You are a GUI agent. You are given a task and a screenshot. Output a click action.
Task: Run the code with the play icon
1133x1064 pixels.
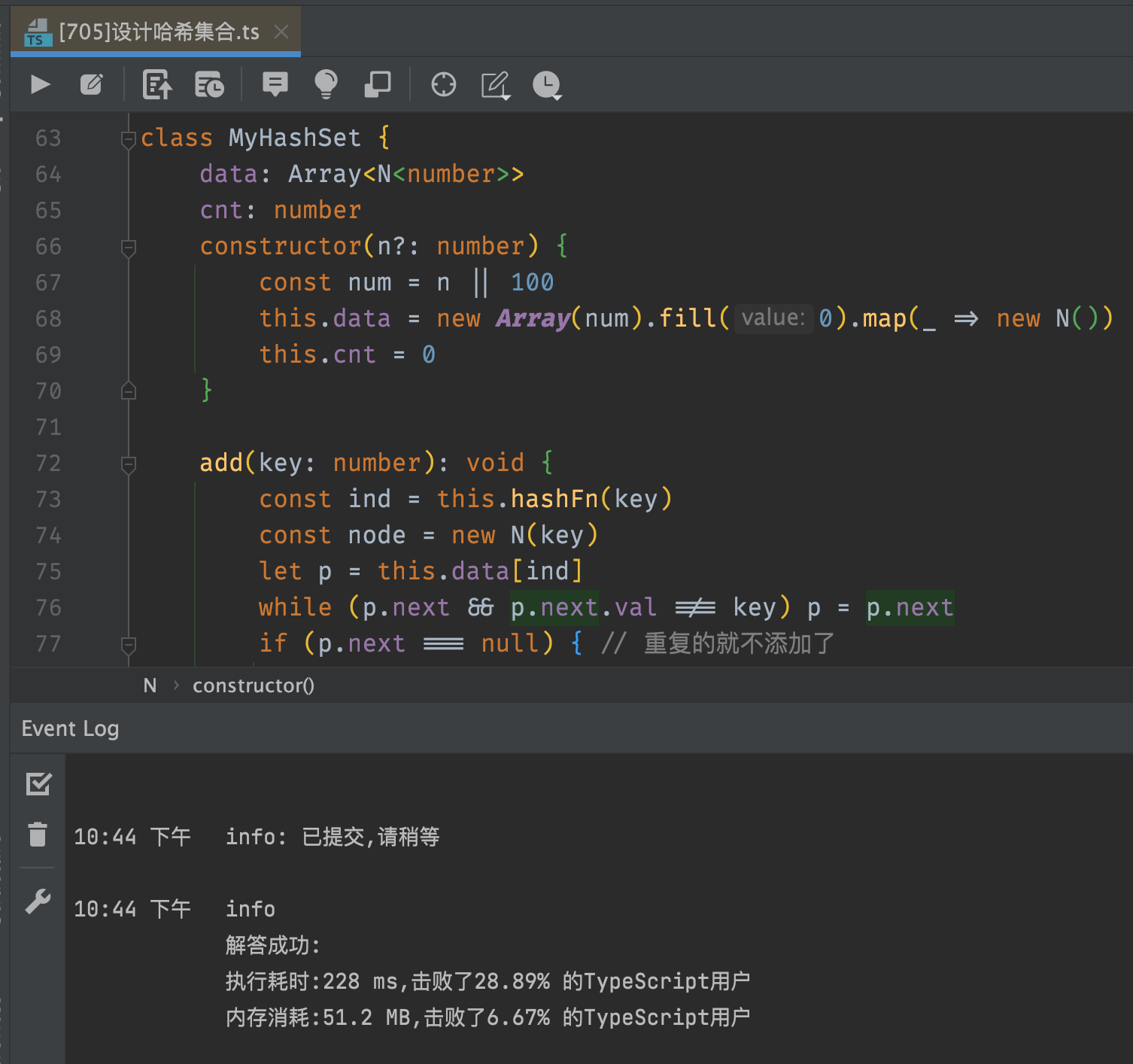[41, 84]
